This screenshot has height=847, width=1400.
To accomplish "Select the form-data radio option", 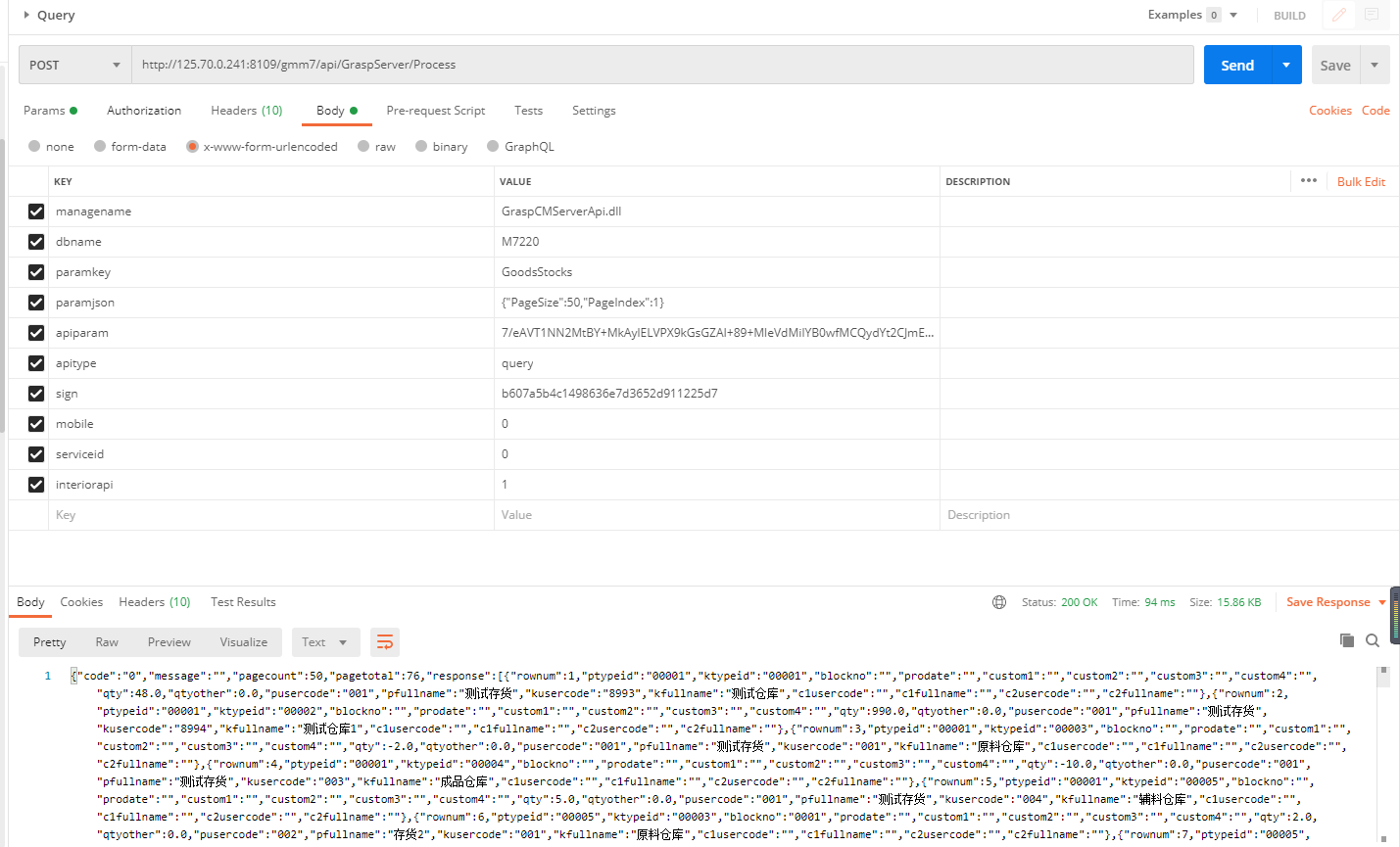I will point(100,147).
